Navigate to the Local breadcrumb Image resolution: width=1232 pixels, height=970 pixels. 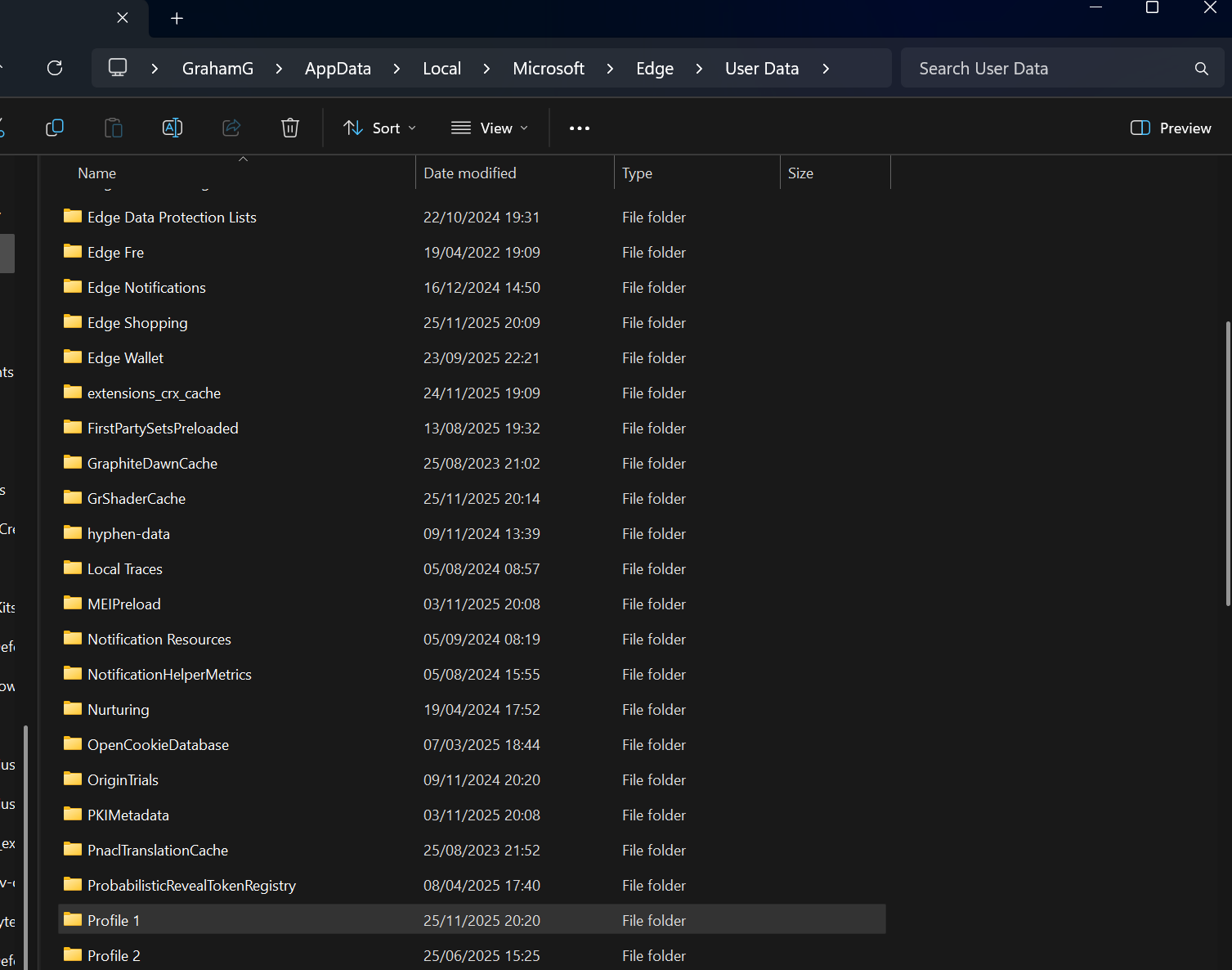[x=441, y=69]
